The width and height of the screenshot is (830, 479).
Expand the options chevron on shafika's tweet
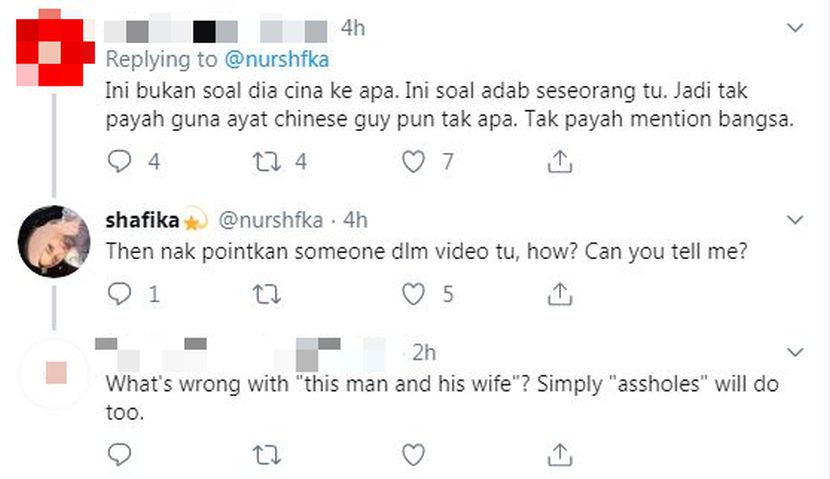pos(795,218)
